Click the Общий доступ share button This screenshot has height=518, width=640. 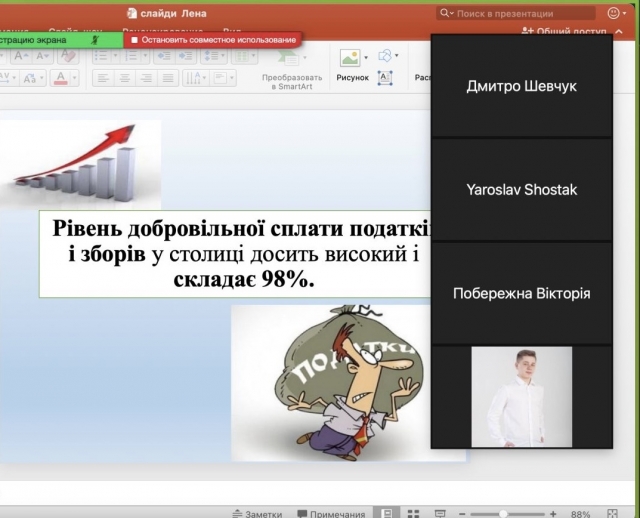tap(568, 32)
